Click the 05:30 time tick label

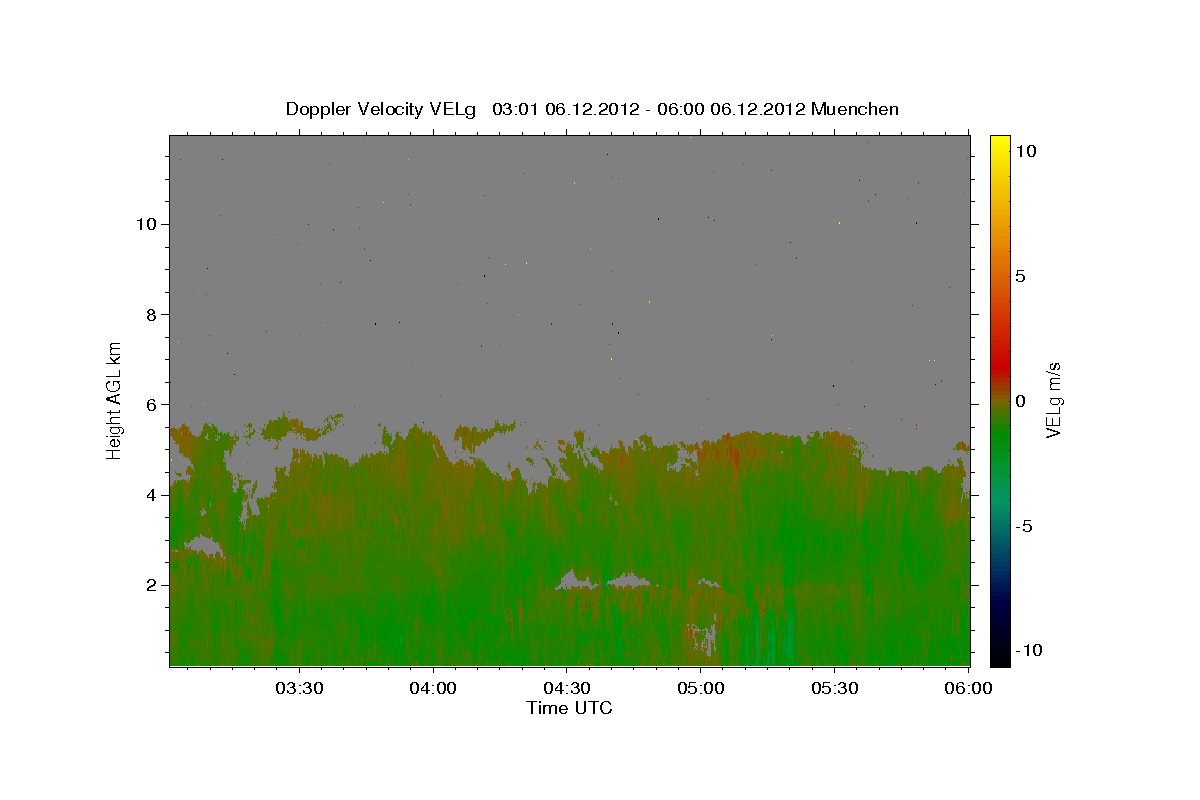pyautogui.click(x=835, y=688)
